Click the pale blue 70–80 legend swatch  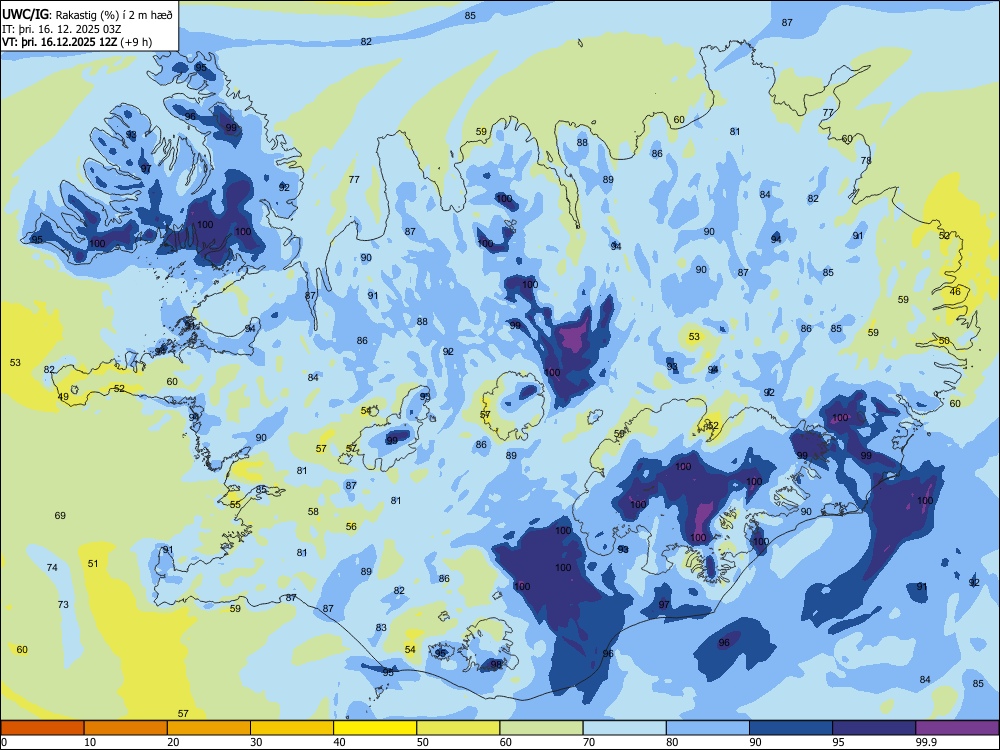624,728
